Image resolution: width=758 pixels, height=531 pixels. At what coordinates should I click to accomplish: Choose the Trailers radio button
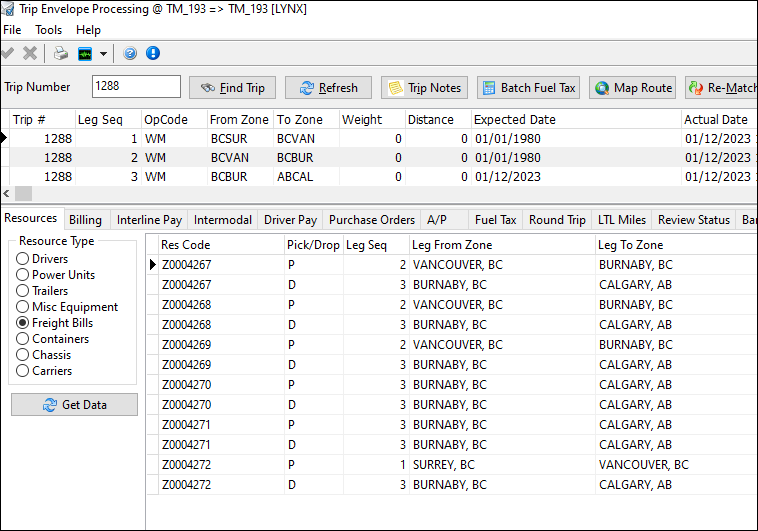[23, 291]
